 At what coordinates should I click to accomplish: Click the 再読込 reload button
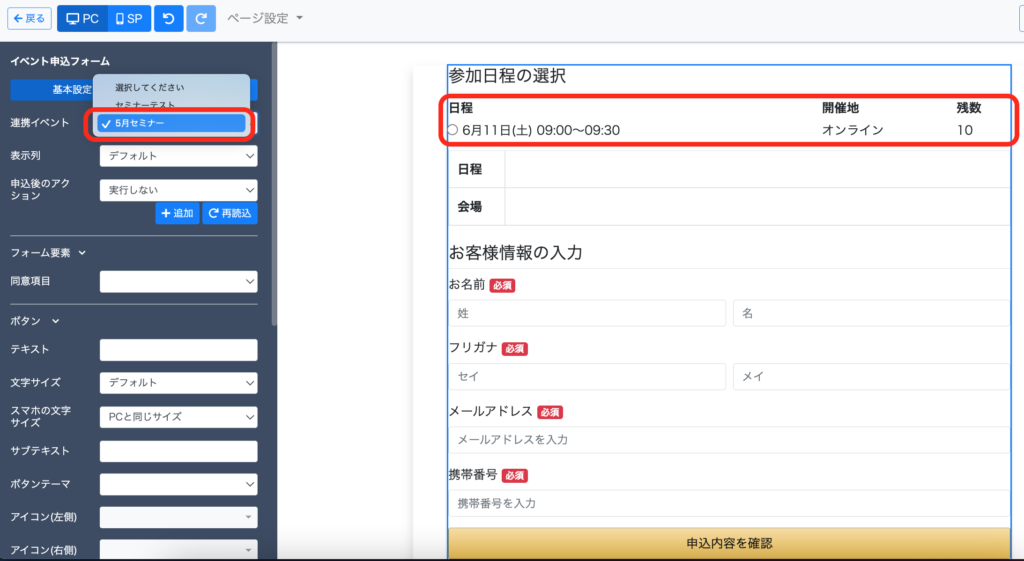tap(230, 213)
